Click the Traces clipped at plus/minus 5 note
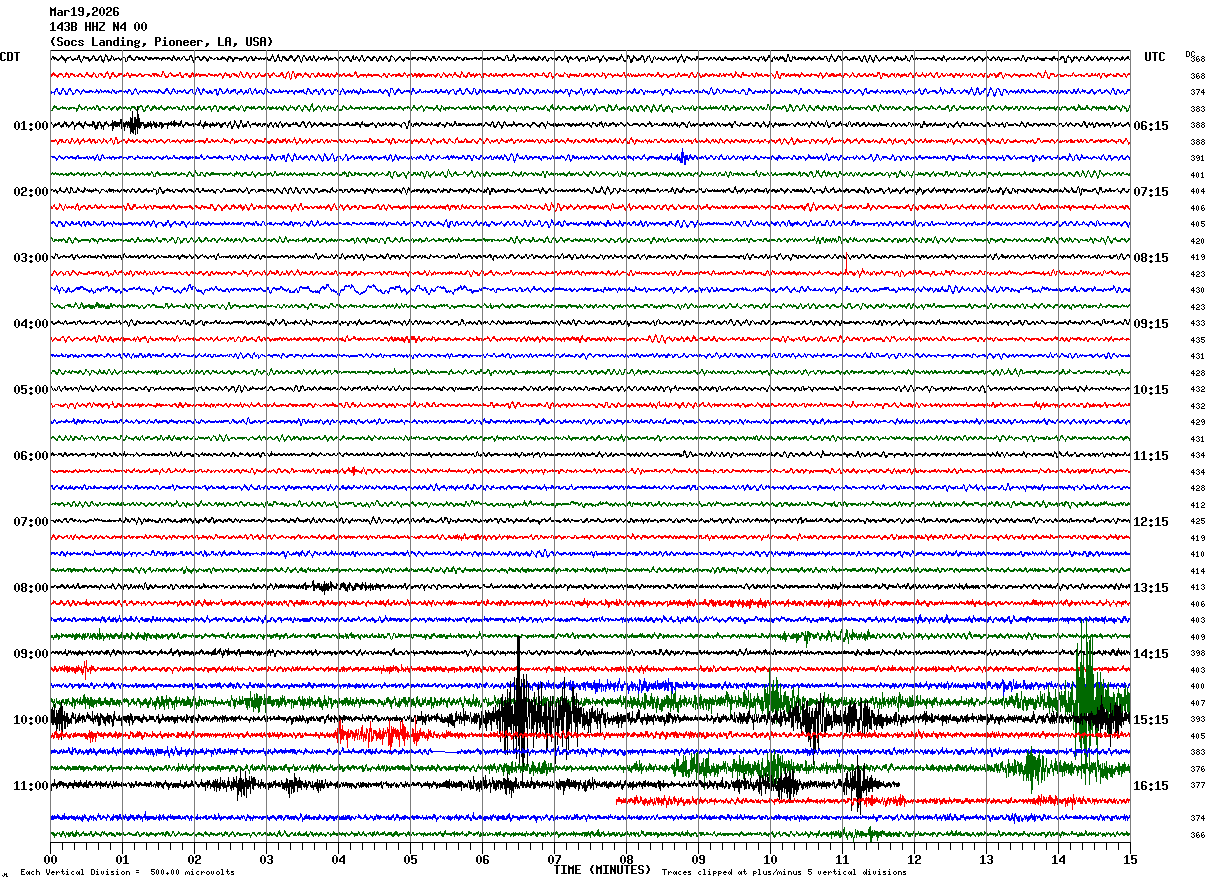1210x886 pixels. pyautogui.click(x=784, y=873)
